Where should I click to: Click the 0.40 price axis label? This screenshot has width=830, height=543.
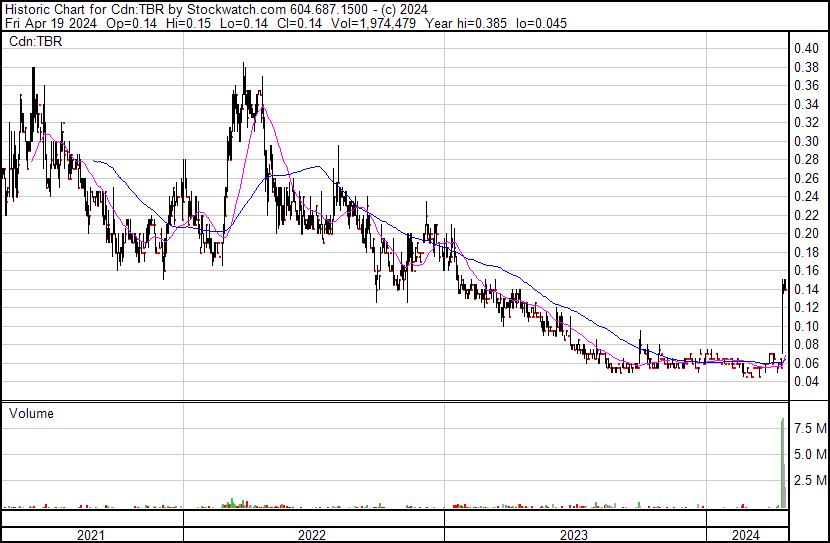[x=806, y=48]
